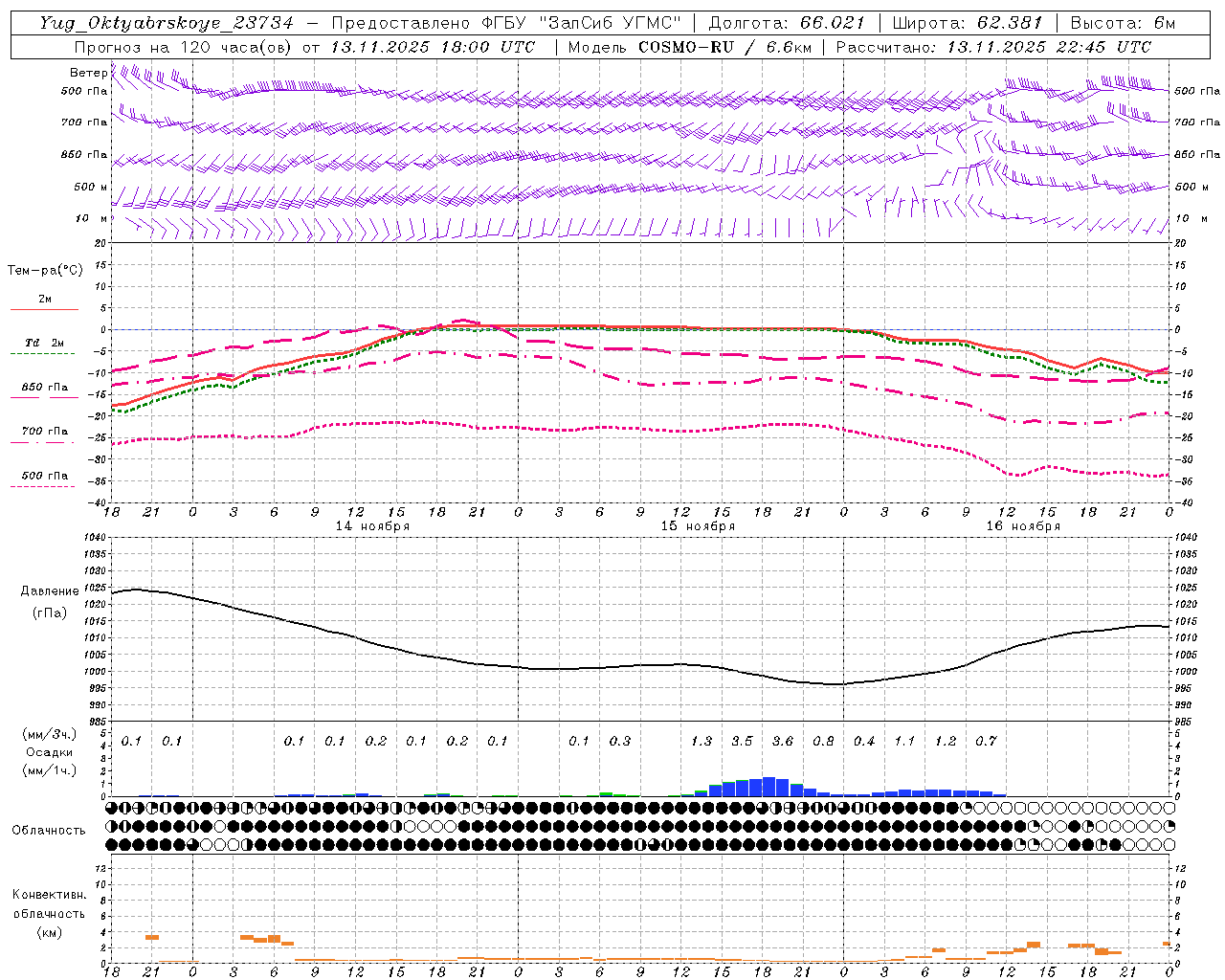1225x980 pixels.
Task: Click the 'Td 2м' dew point legend label
Action: (45, 343)
